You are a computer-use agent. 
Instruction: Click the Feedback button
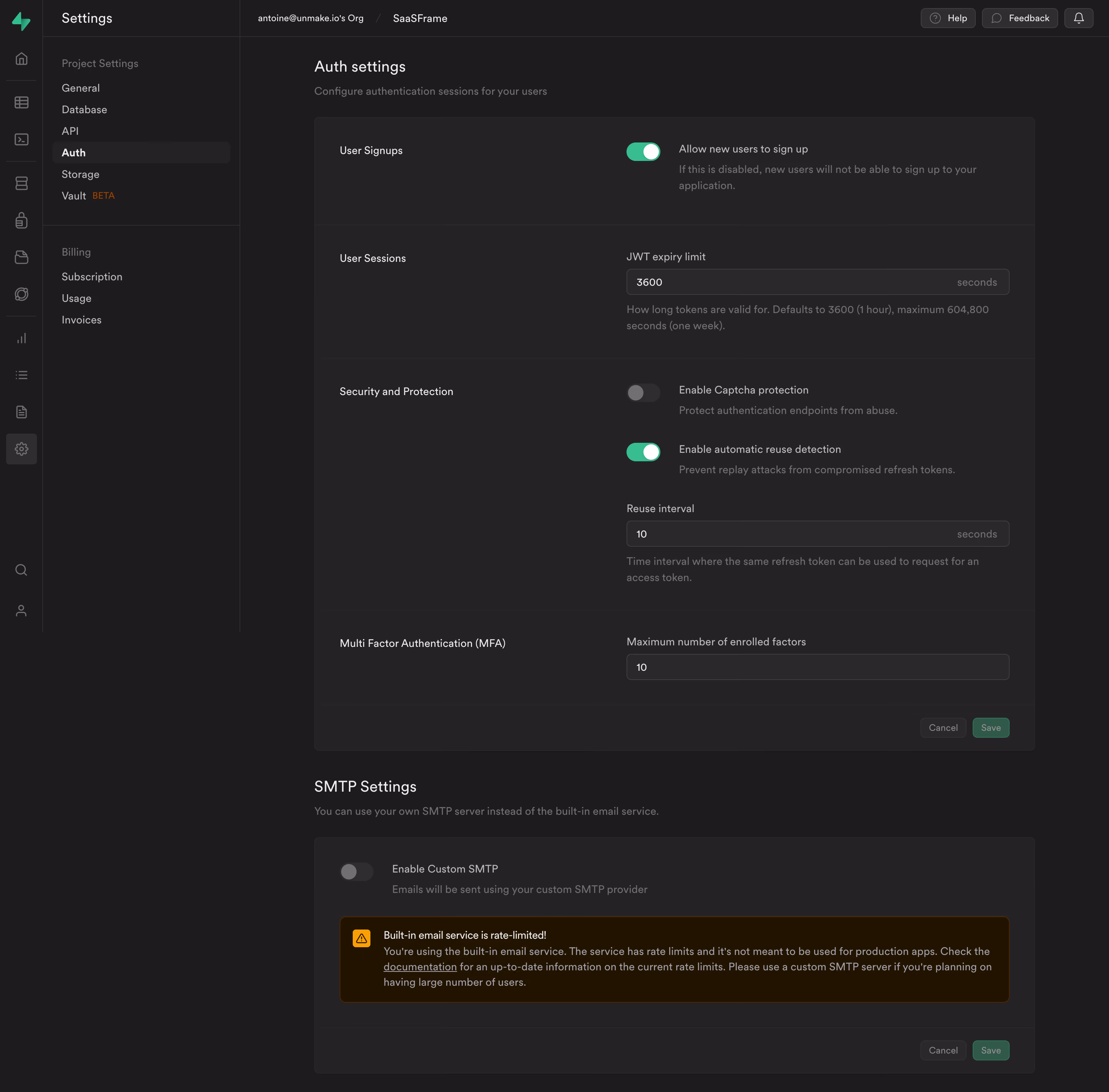tap(1019, 18)
